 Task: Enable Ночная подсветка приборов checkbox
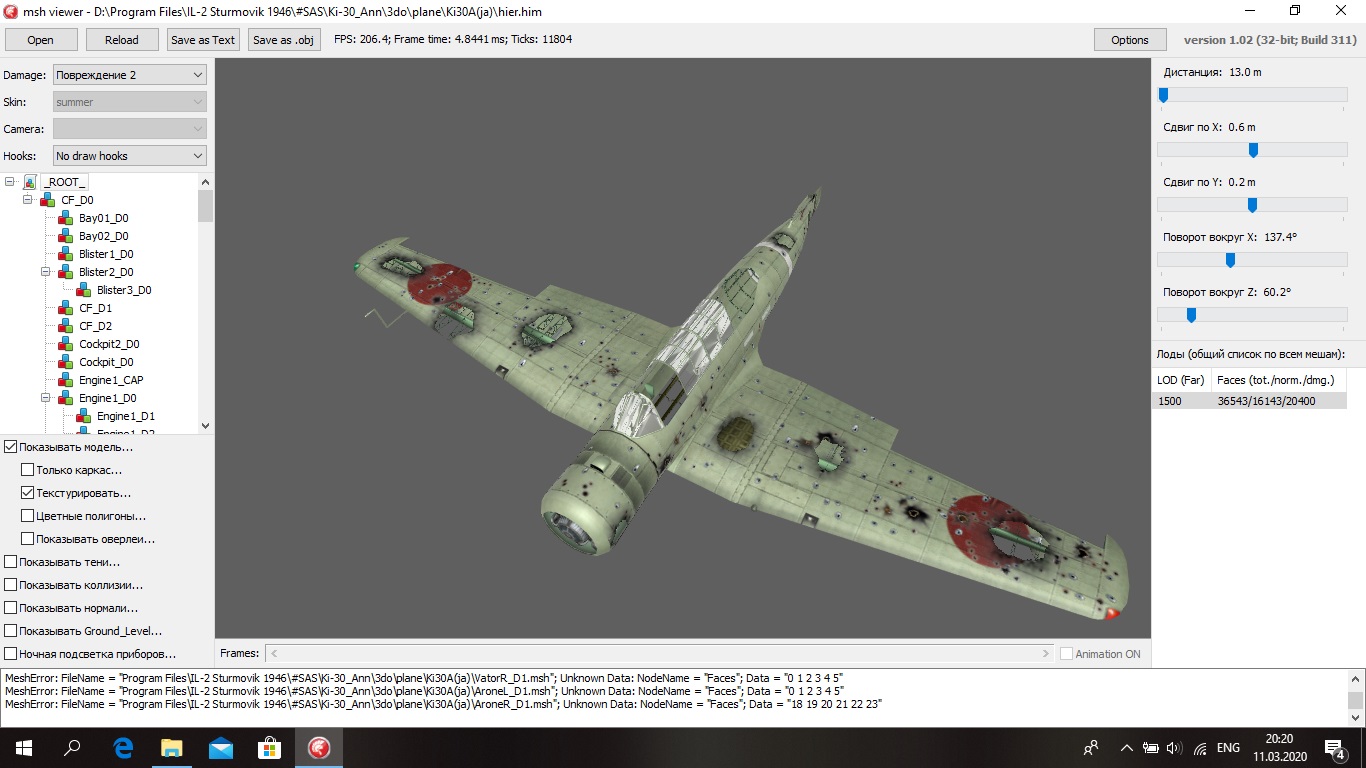pos(11,654)
